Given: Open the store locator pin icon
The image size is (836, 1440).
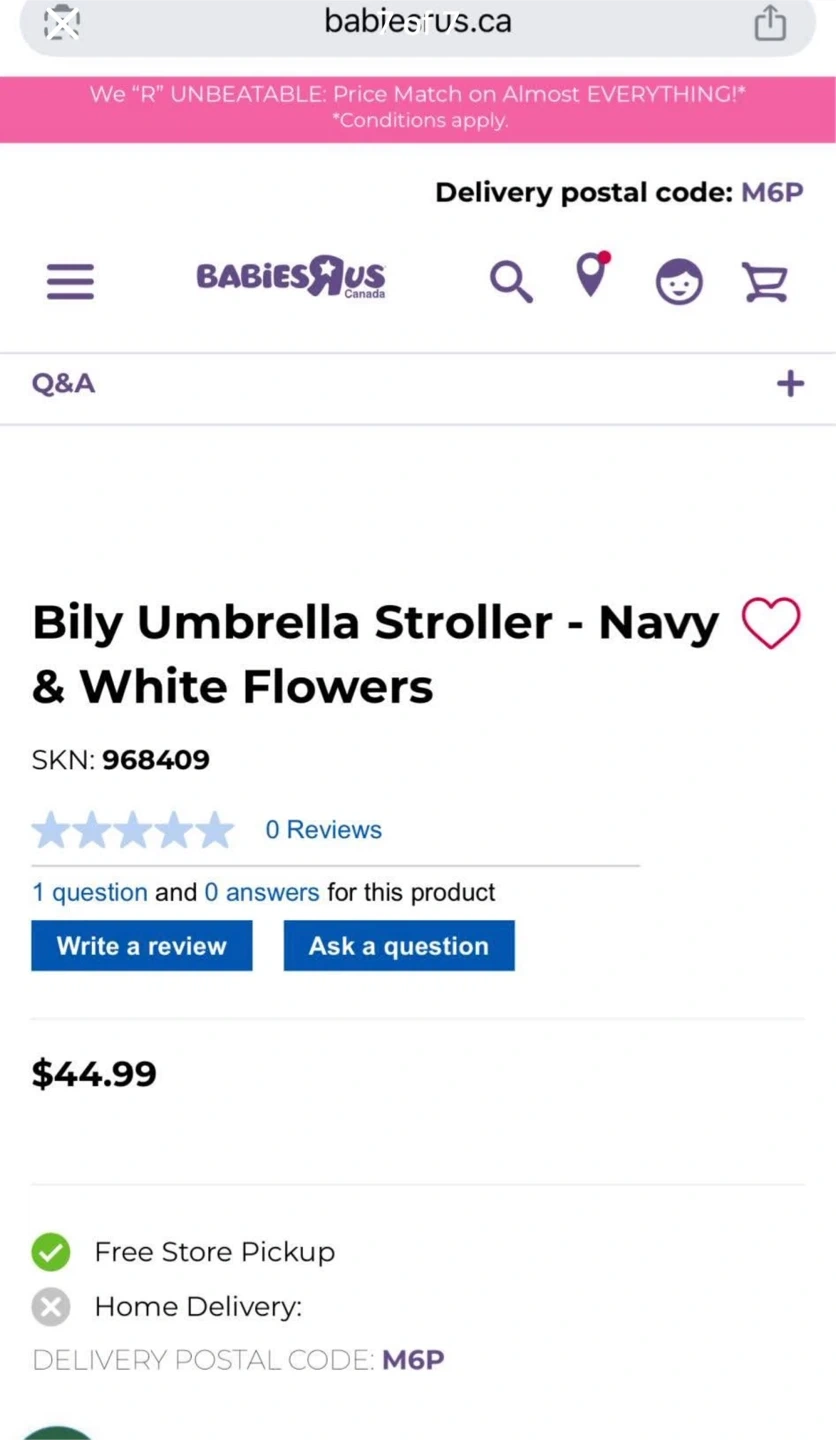Looking at the screenshot, I should tap(592, 275).
